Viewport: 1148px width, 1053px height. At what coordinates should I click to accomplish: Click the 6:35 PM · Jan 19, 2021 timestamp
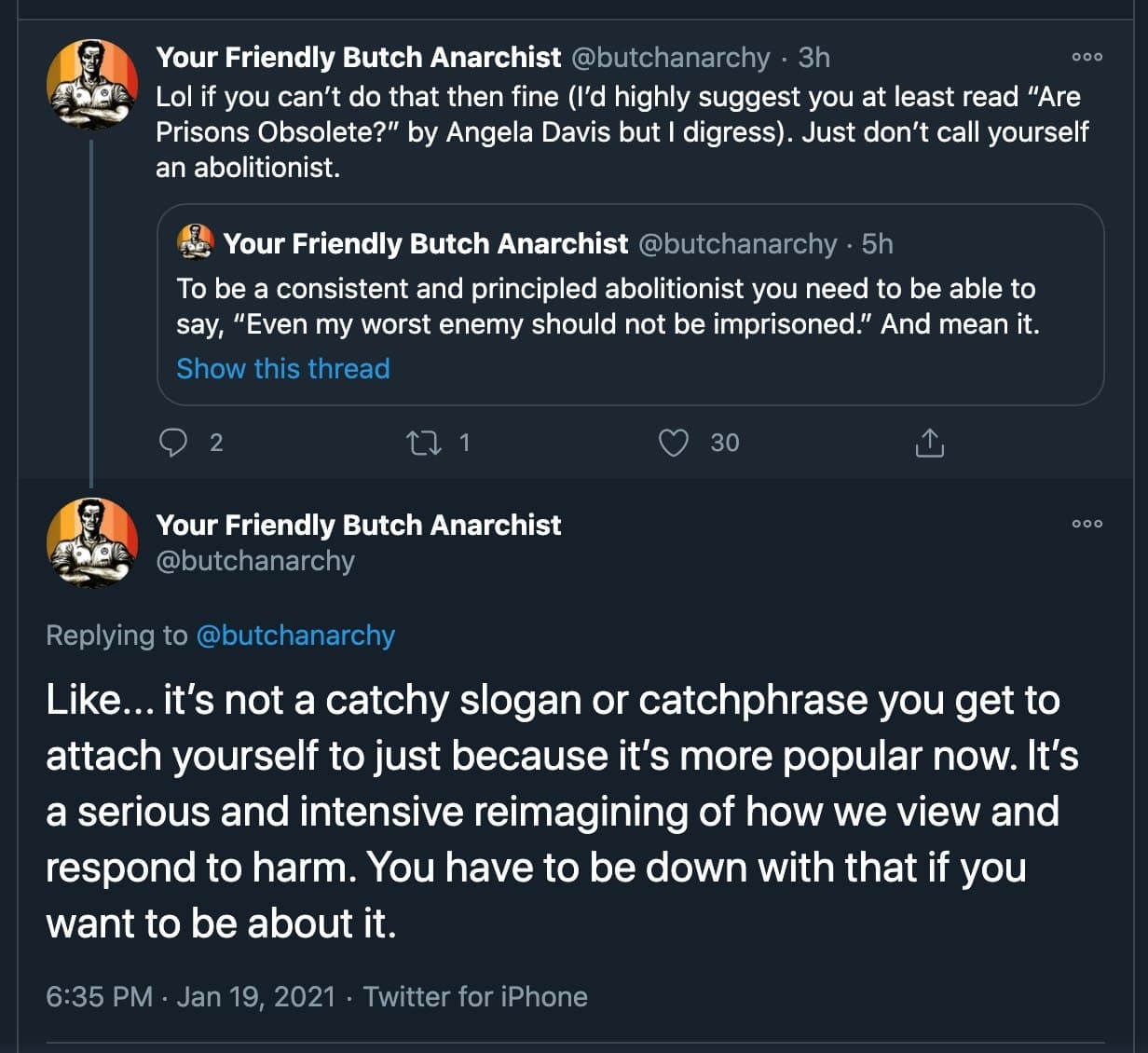(x=190, y=997)
